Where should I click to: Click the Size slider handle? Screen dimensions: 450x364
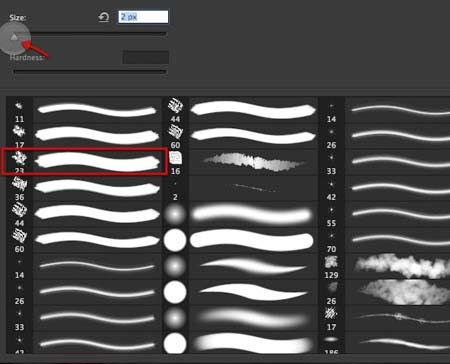[x=14, y=37]
